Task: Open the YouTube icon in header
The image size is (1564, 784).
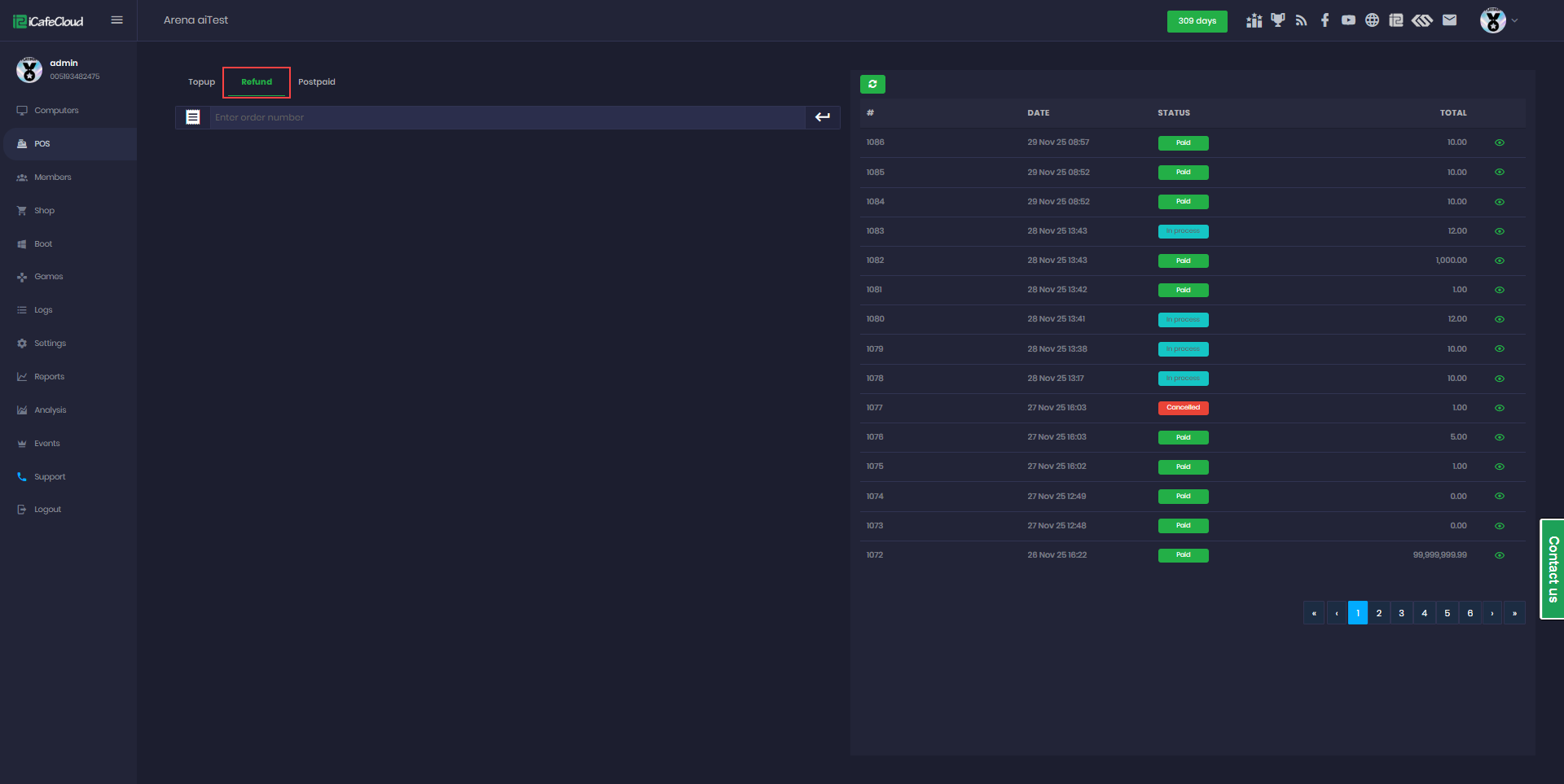Action: [1348, 20]
